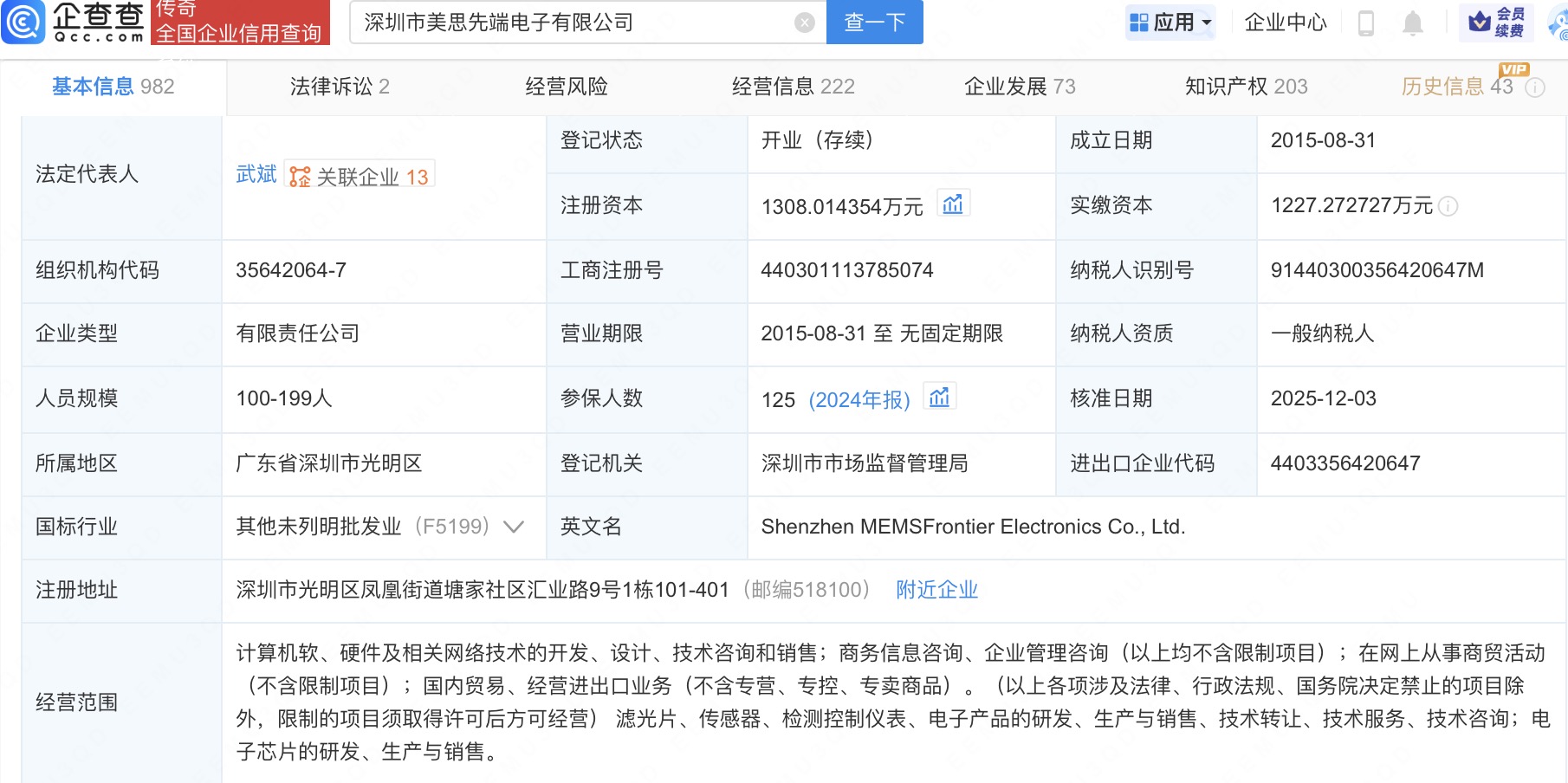The image size is (1568, 783).
Task: Open the notifications bell
Action: coord(1413,23)
